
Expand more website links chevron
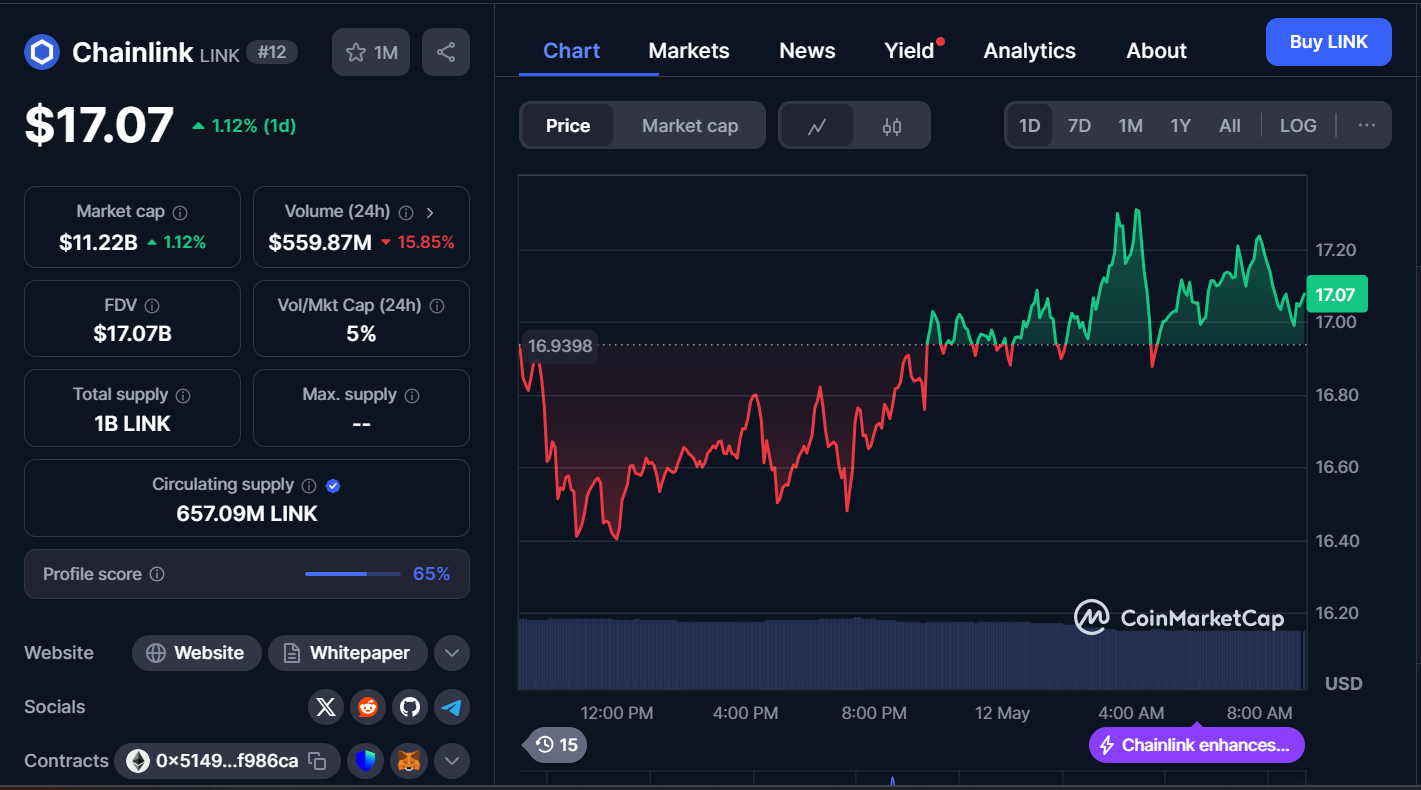(451, 653)
